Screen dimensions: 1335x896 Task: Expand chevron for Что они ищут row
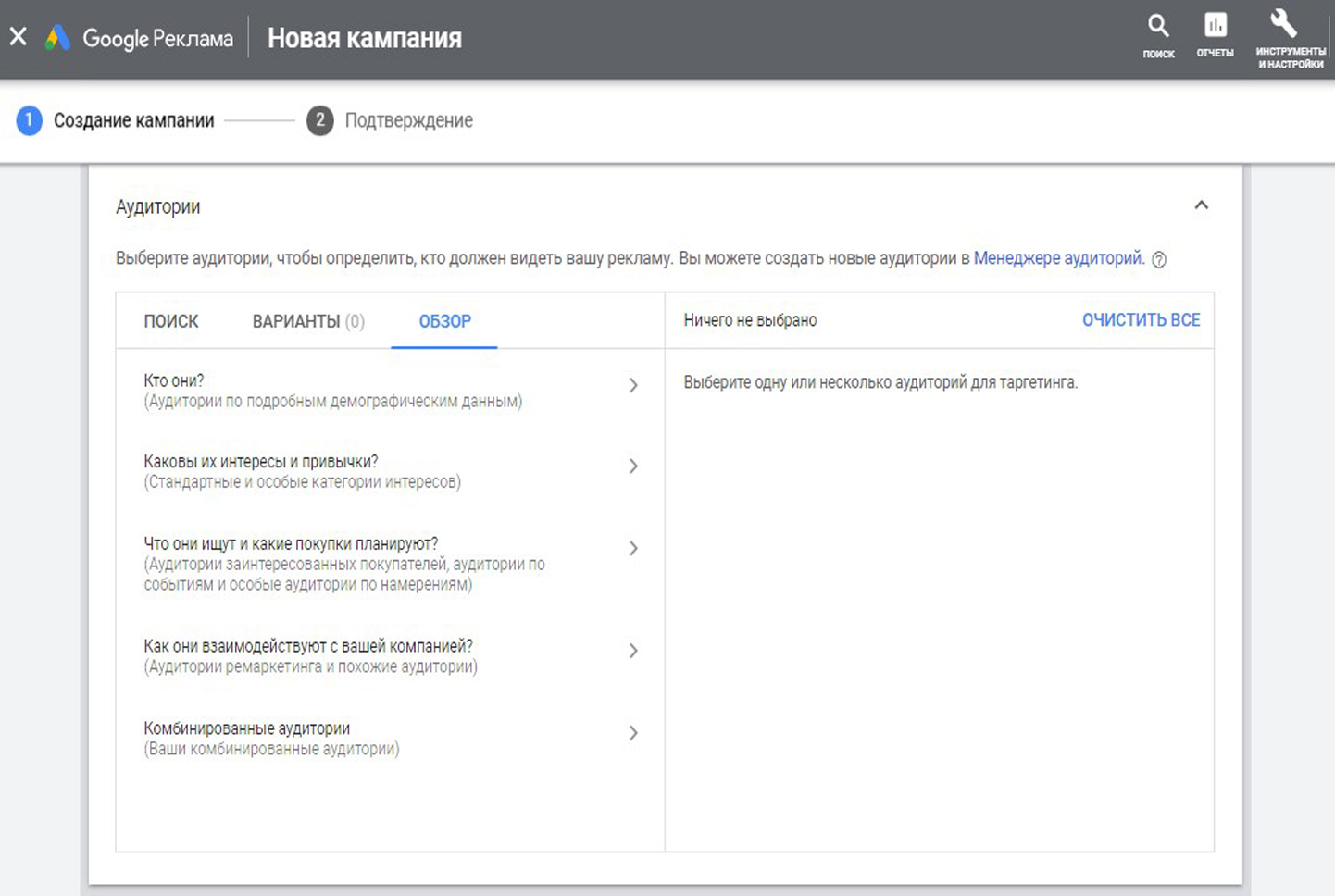pos(633,548)
